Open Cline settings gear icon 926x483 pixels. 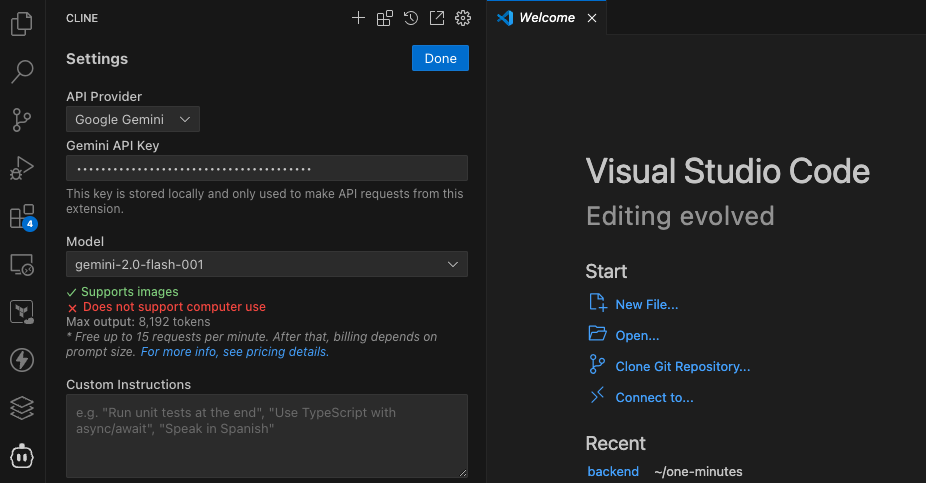(463, 18)
